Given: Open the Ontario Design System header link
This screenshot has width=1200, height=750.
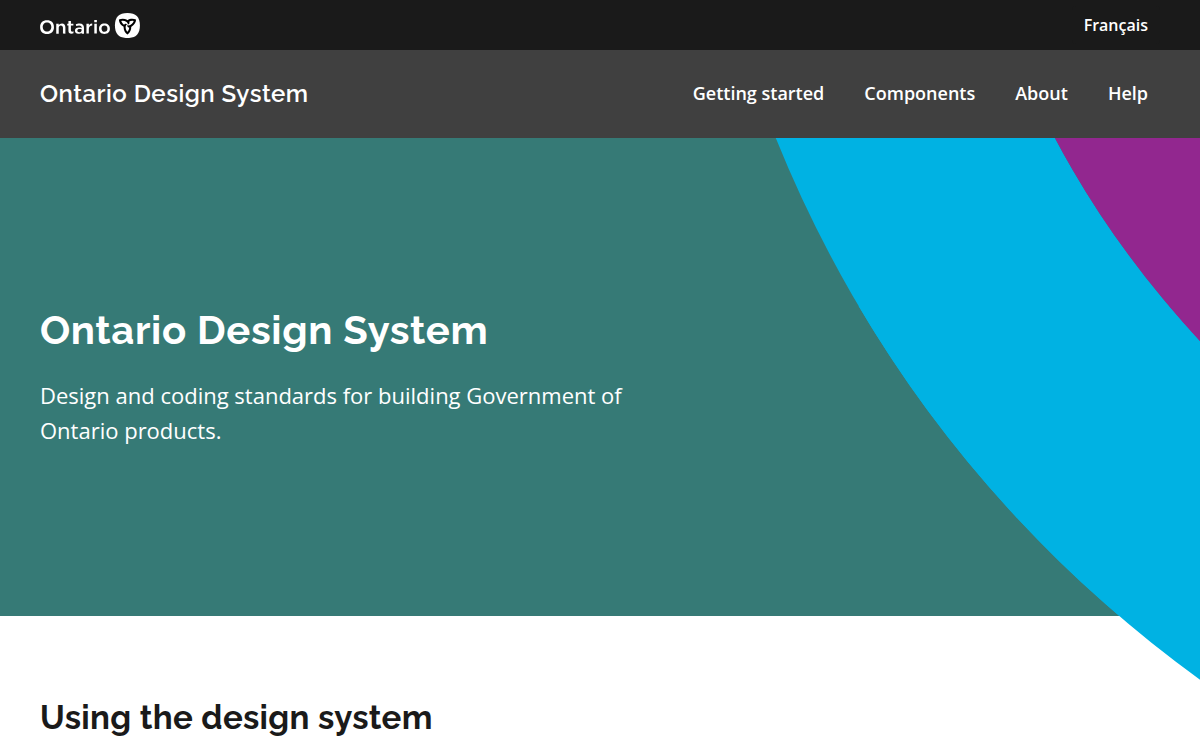Looking at the screenshot, I should [174, 94].
